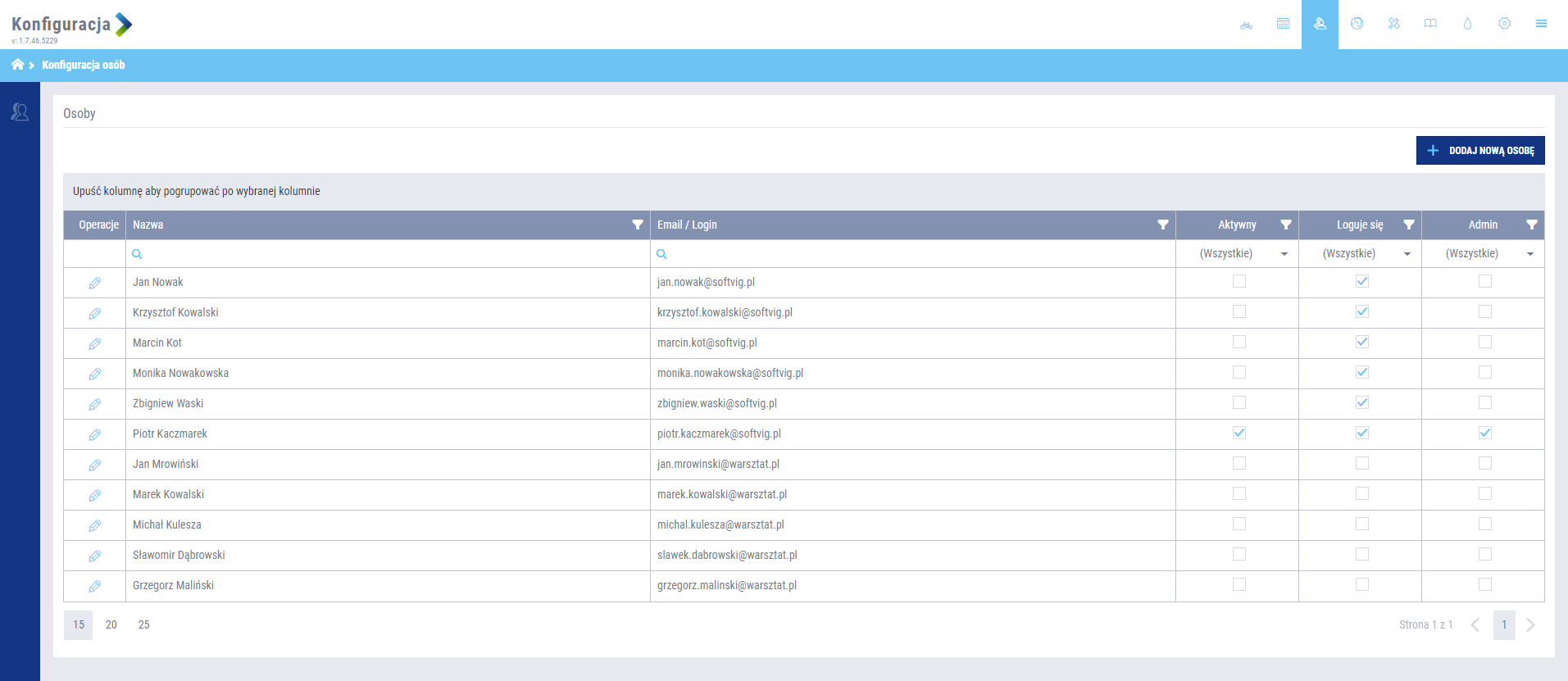Click the Nazwa column filter funnel icon
1568x681 pixels.
[637, 225]
